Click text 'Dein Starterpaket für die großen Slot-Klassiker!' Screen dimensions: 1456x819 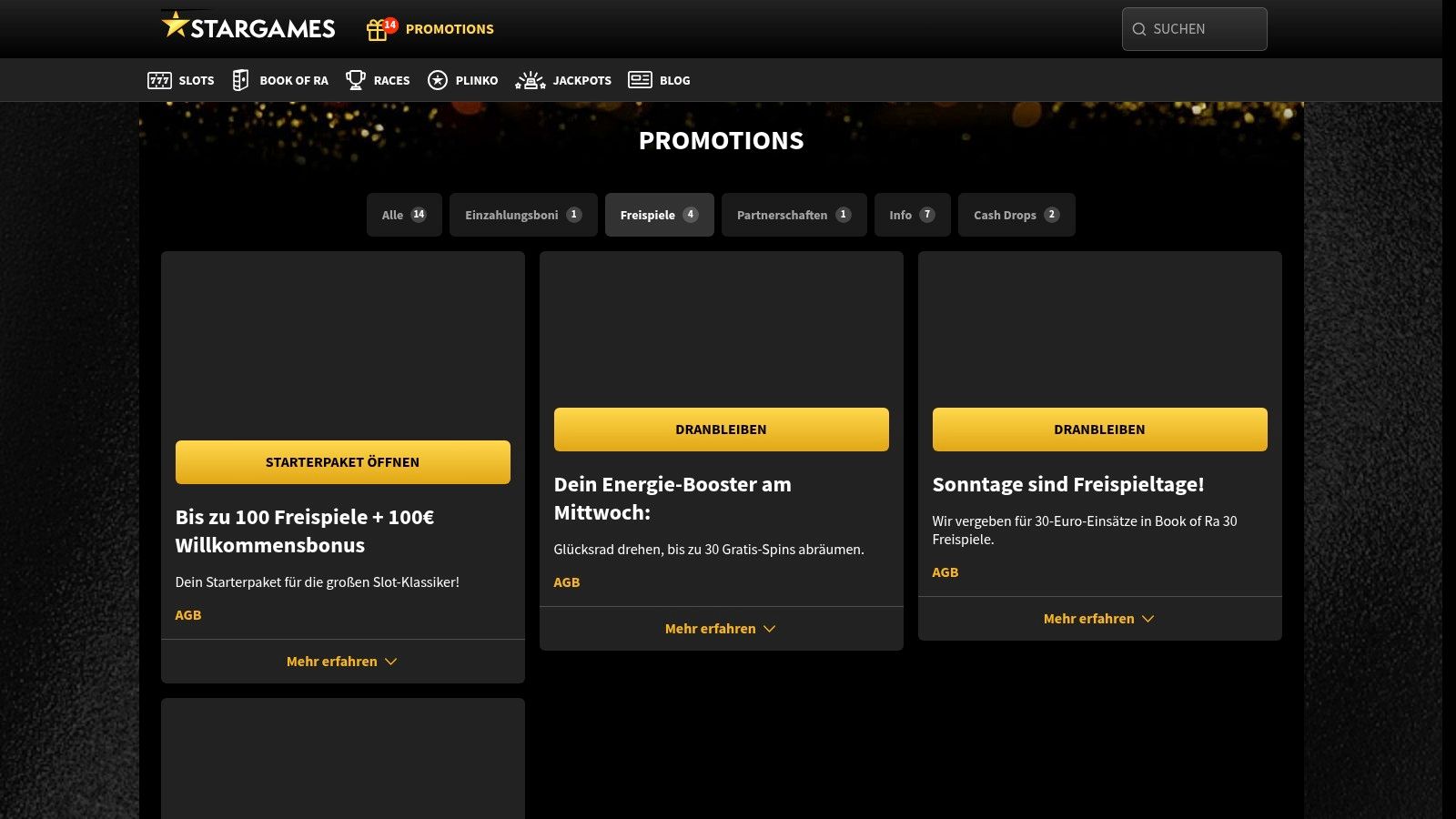(x=318, y=582)
